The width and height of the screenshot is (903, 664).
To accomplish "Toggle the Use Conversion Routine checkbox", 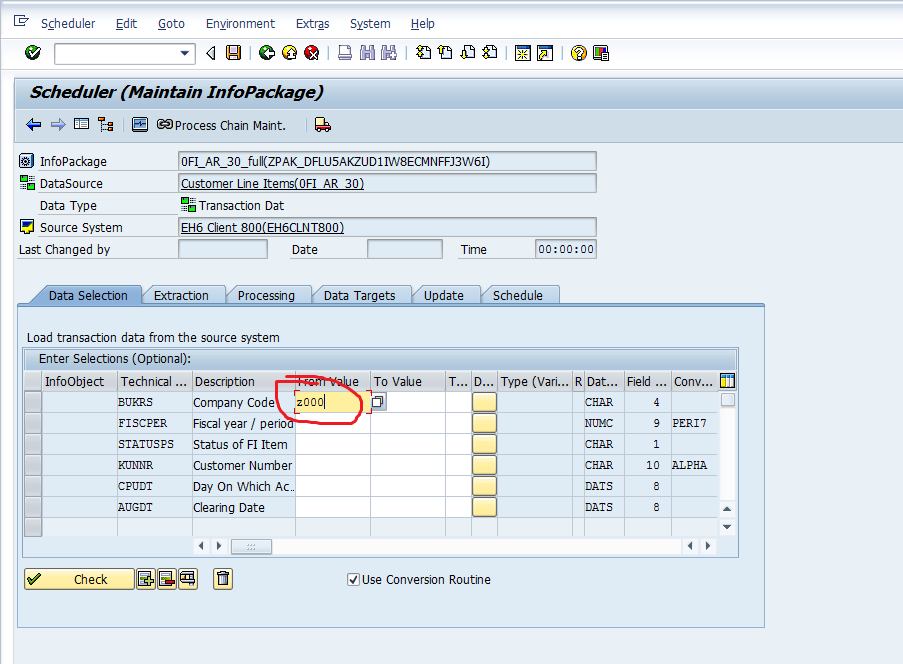I will pos(354,579).
